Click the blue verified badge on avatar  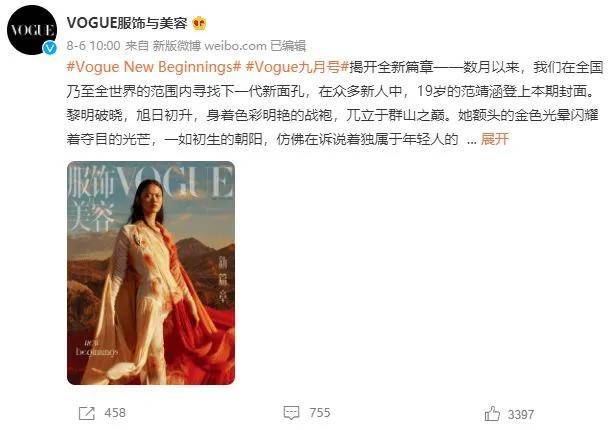pyautogui.click(x=50, y=47)
